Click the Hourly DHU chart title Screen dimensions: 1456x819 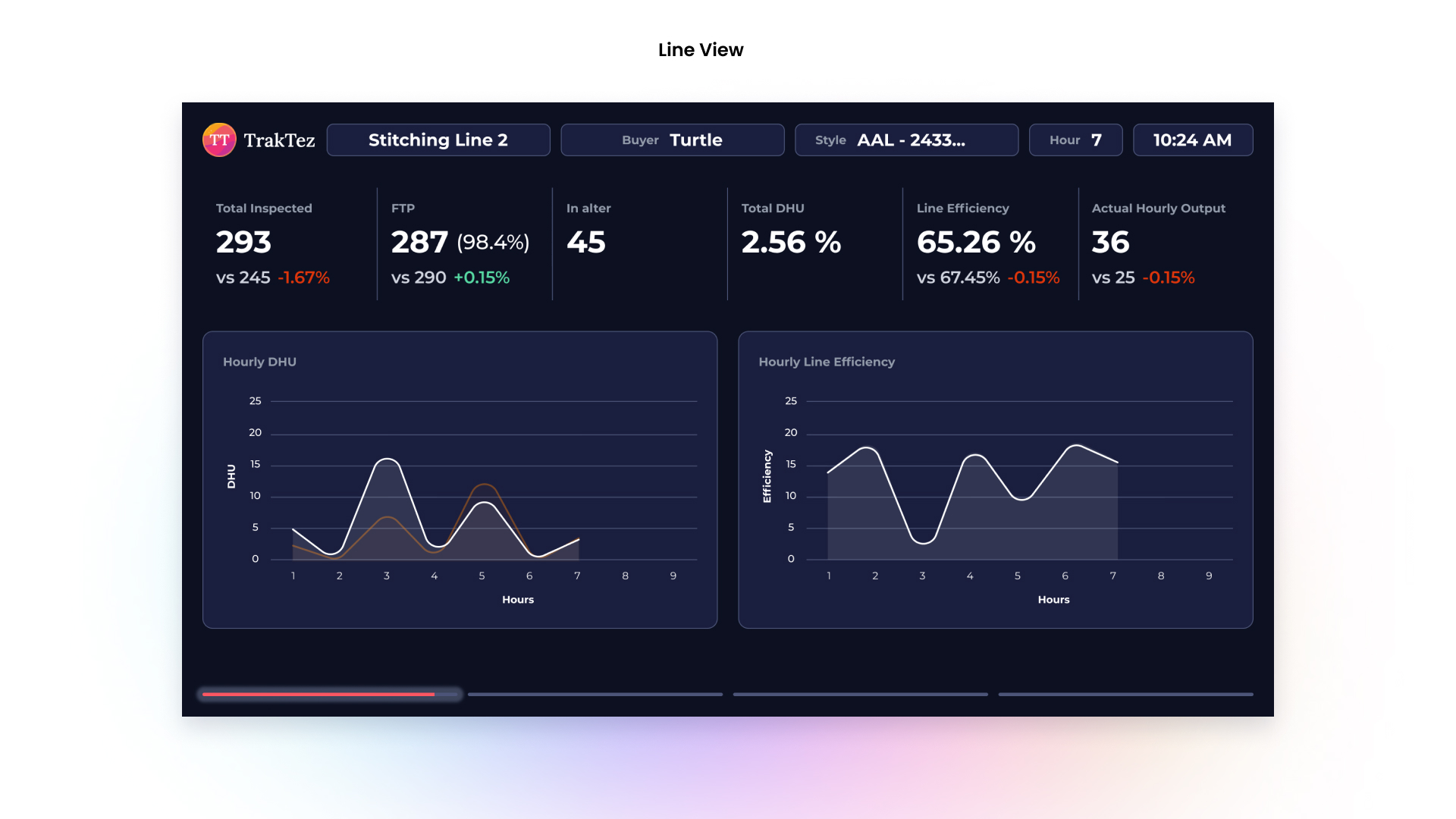(259, 362)
